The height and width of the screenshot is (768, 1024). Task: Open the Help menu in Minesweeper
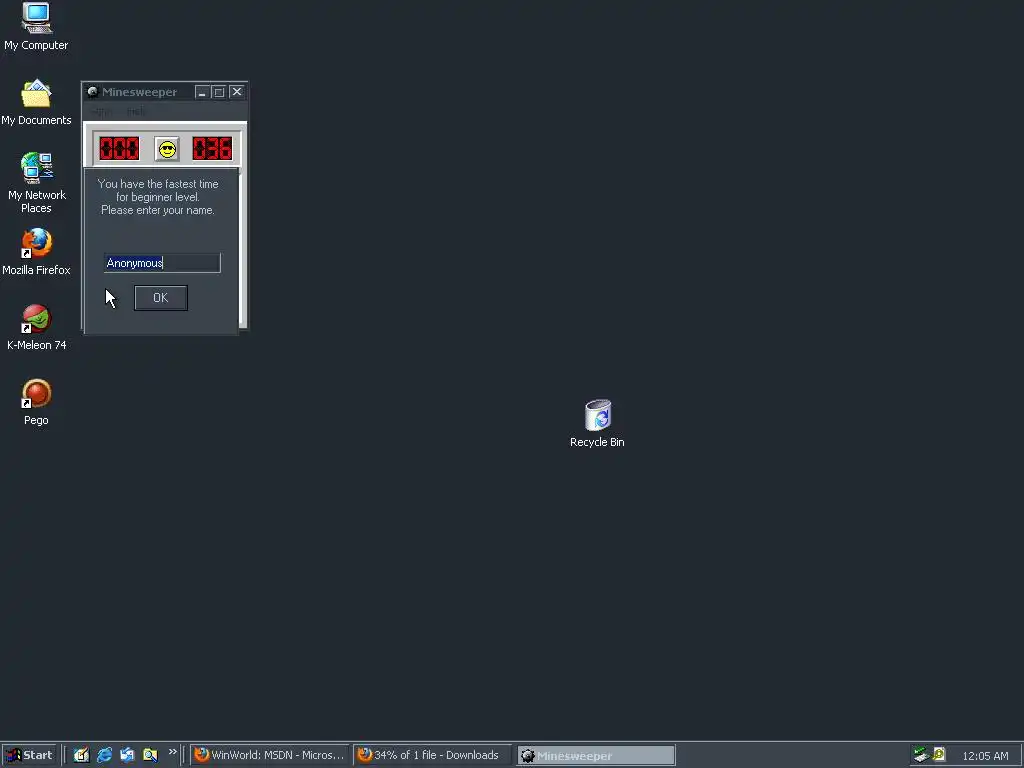click(x=136, y=112)
